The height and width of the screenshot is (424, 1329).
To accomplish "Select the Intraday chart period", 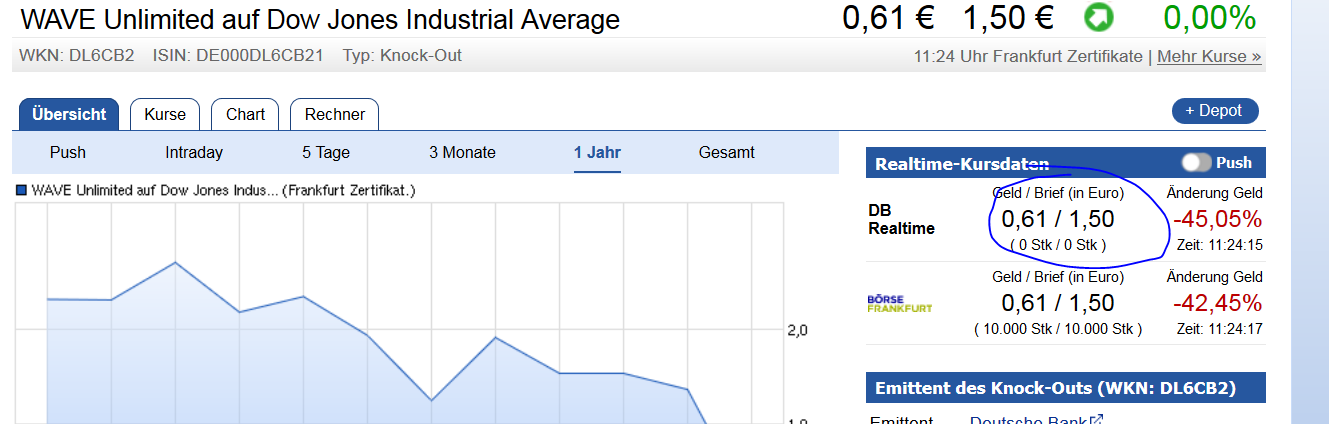I will tap(194, 153).
